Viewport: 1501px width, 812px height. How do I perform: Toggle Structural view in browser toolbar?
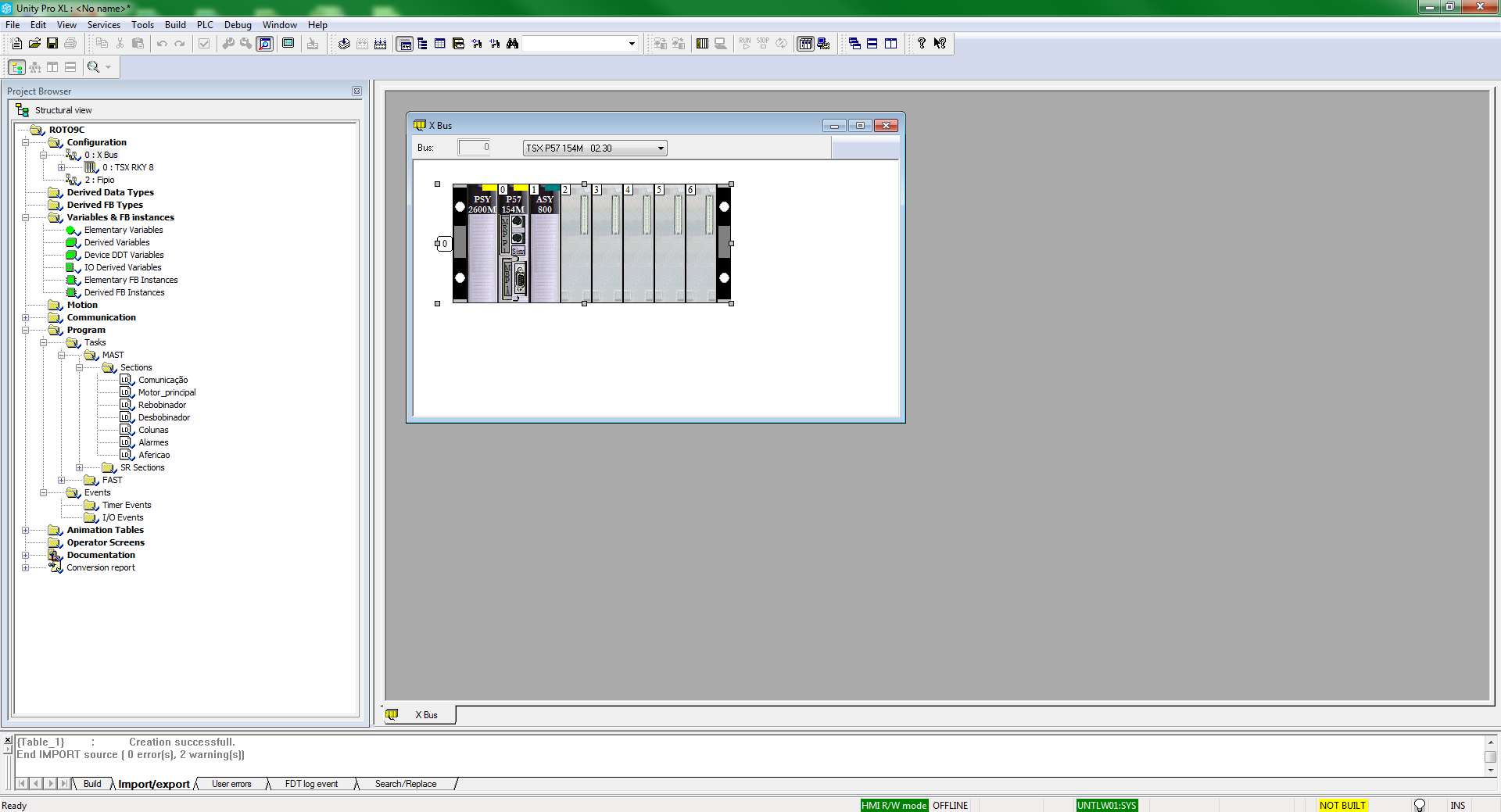[16, 67]
